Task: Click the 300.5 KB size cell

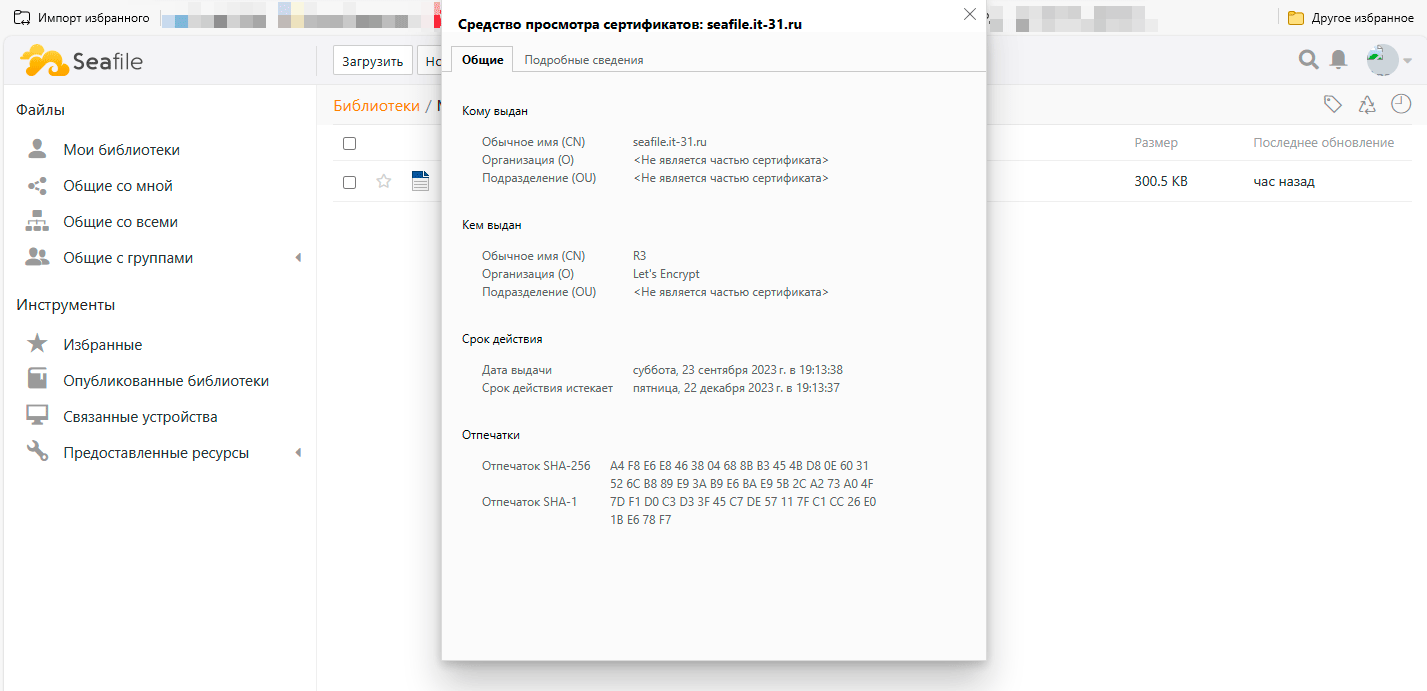Action: (x=1161, y=182)
